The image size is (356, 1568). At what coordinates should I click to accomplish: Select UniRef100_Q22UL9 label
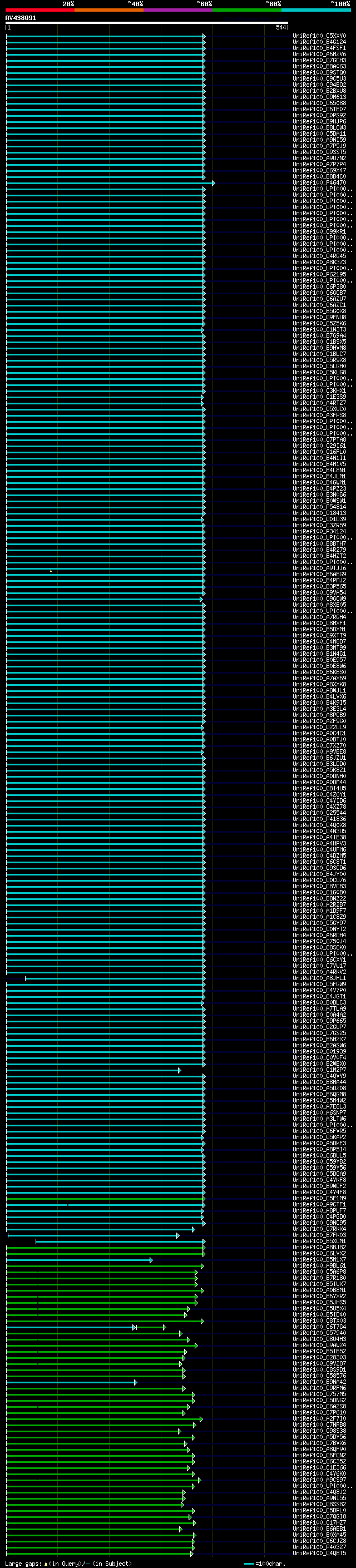[319, 728]
